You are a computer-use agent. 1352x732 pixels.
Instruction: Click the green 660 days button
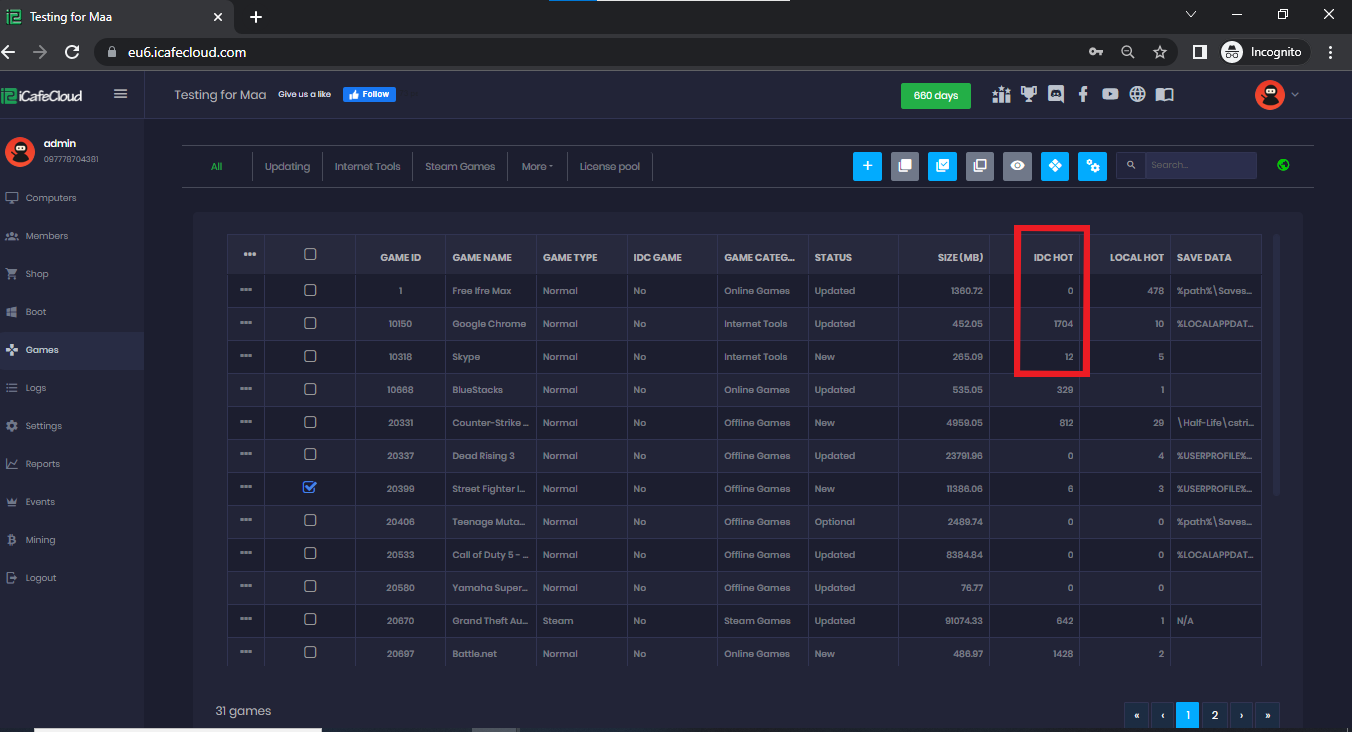935,95
